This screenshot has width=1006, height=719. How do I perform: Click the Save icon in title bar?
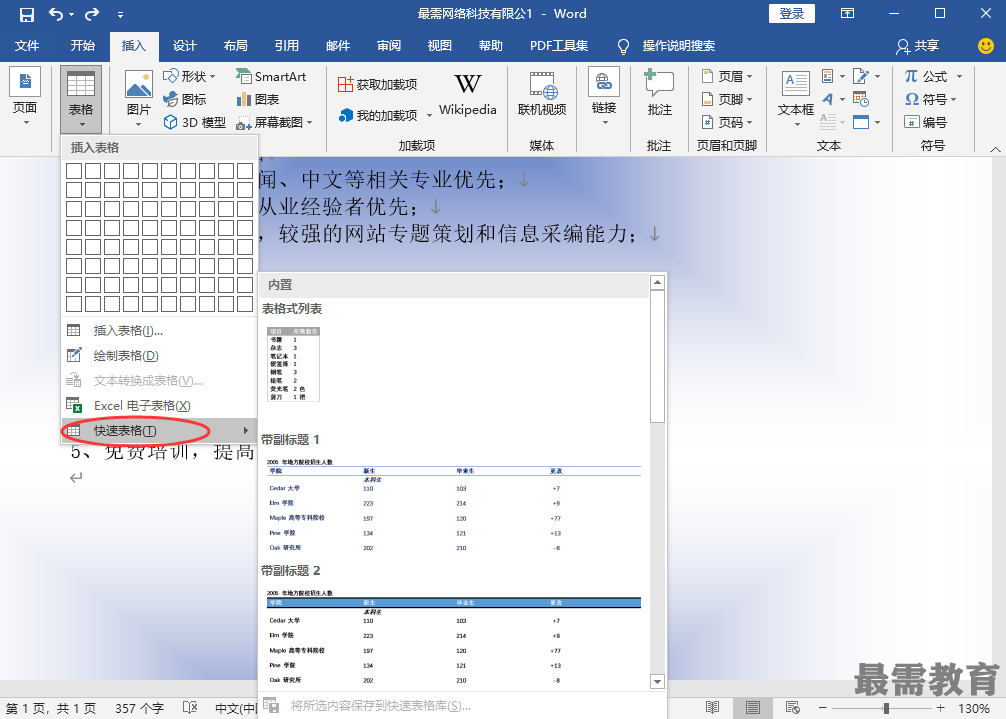(26, 14)
